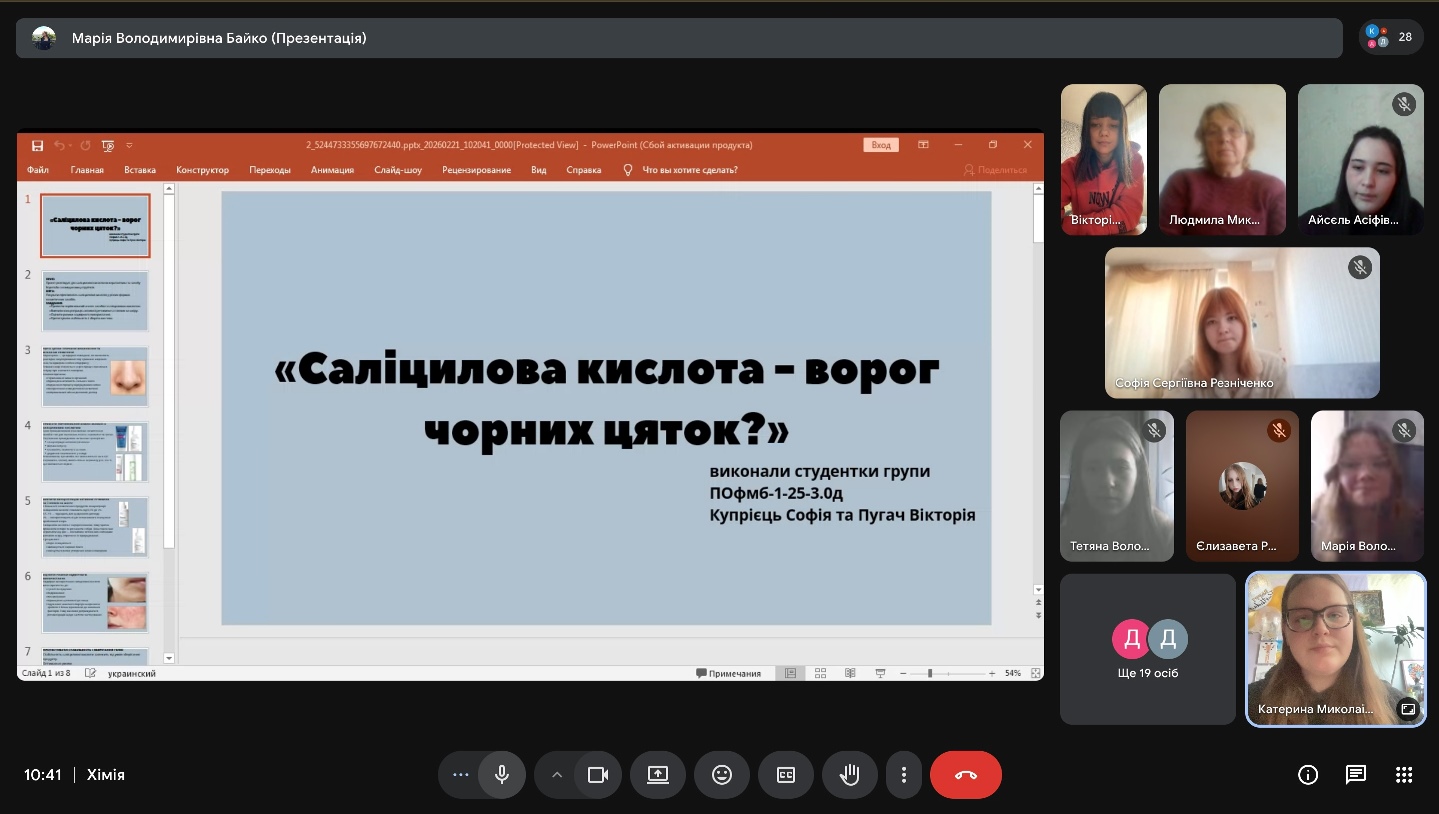Click the 54% zoom level in PowerPoint
Screen dimensions: 1439x814
tap(1013, 673)
